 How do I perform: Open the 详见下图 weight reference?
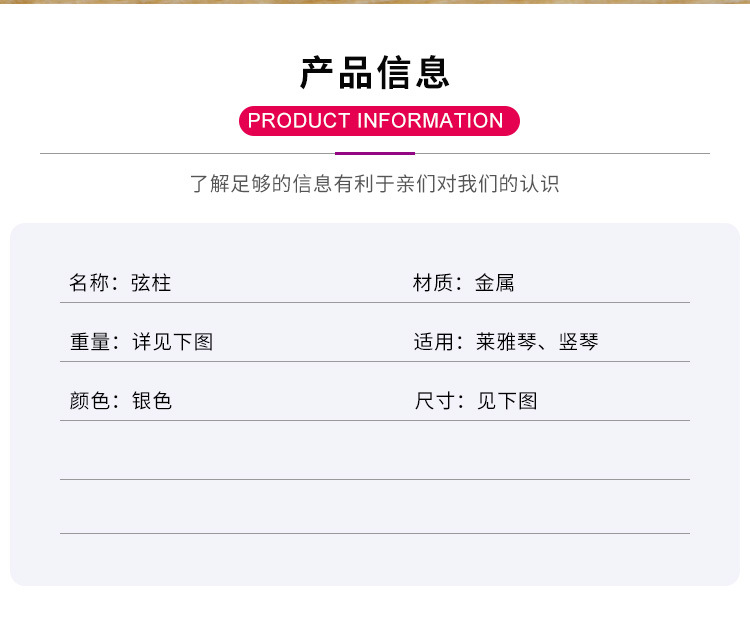click(173, 342)
